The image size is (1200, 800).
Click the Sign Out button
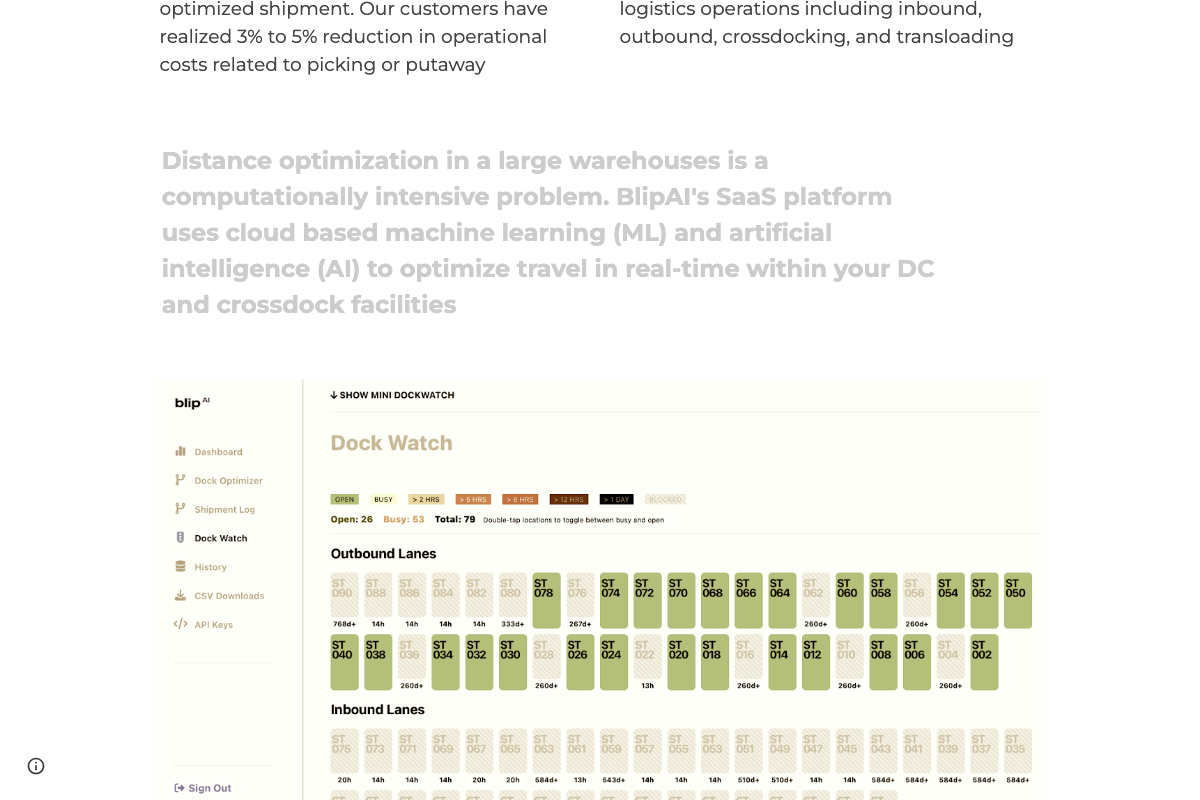(203, 788)
